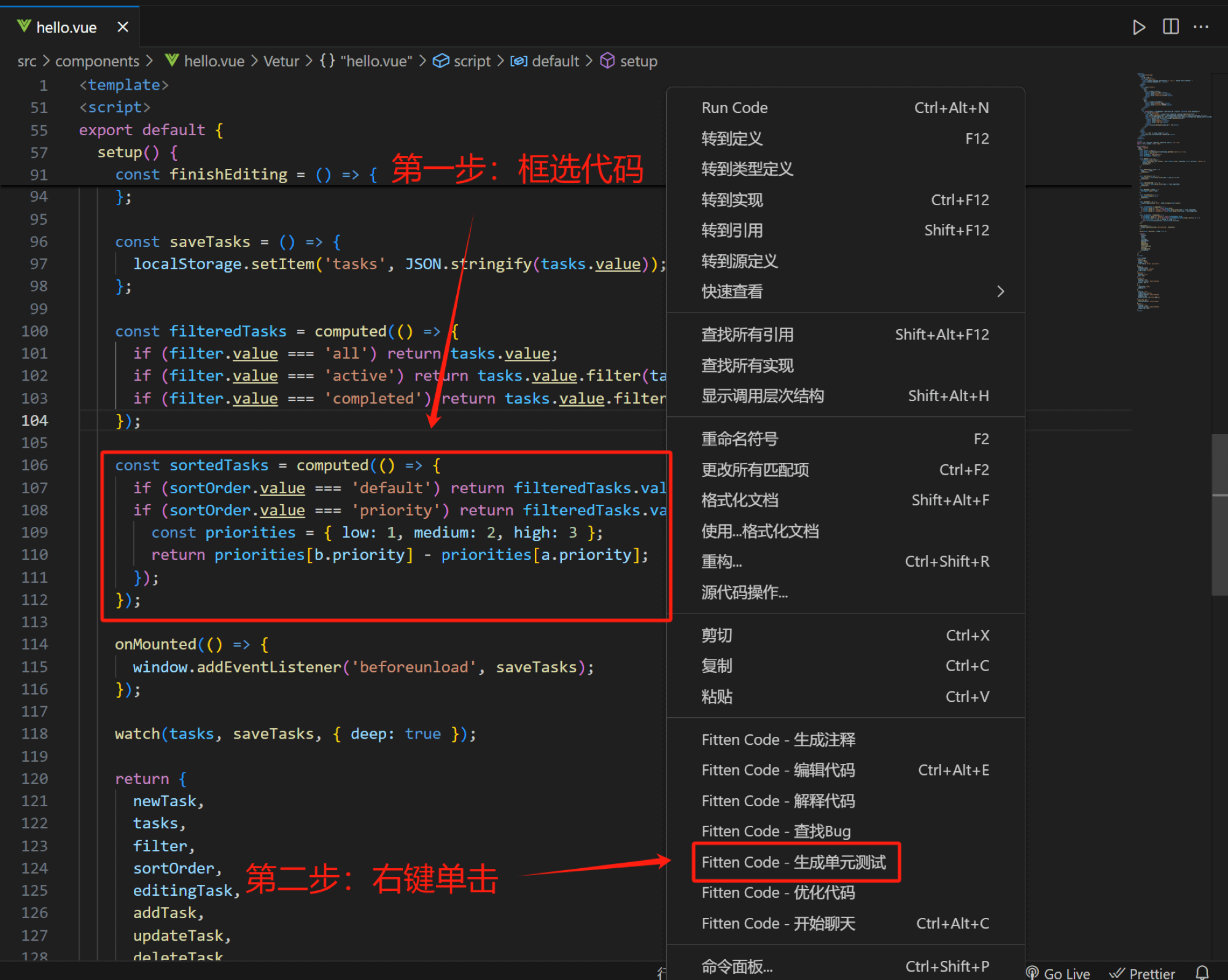Choose 剪切 from context menu
The image size is (1228, 980).
845,636
